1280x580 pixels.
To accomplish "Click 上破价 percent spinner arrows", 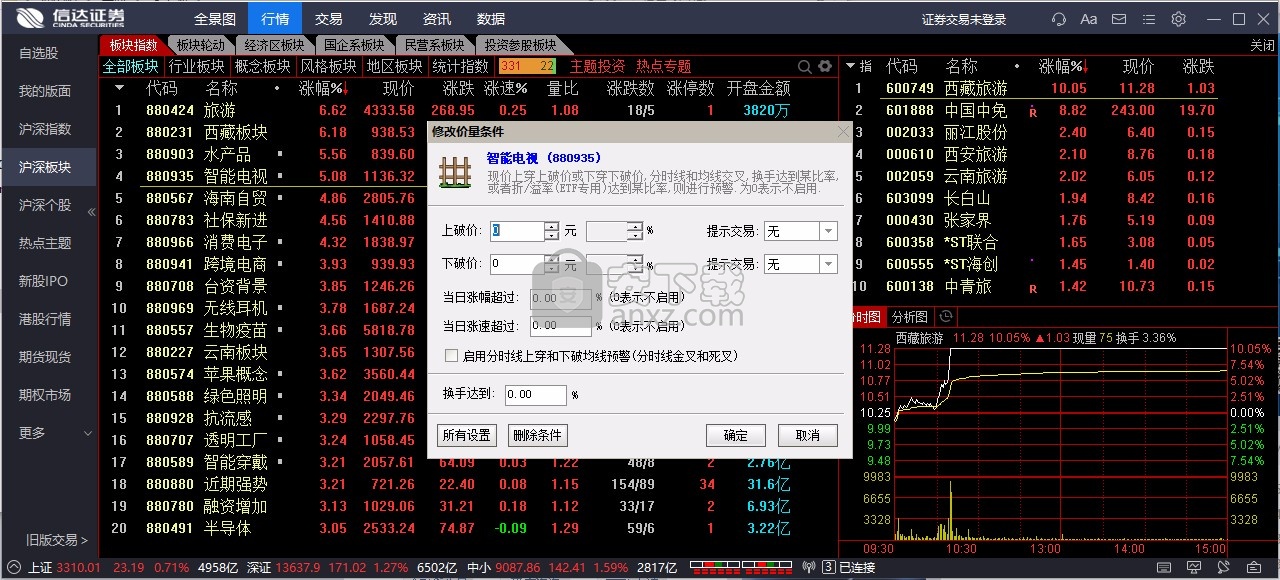I will pos(635,231).
